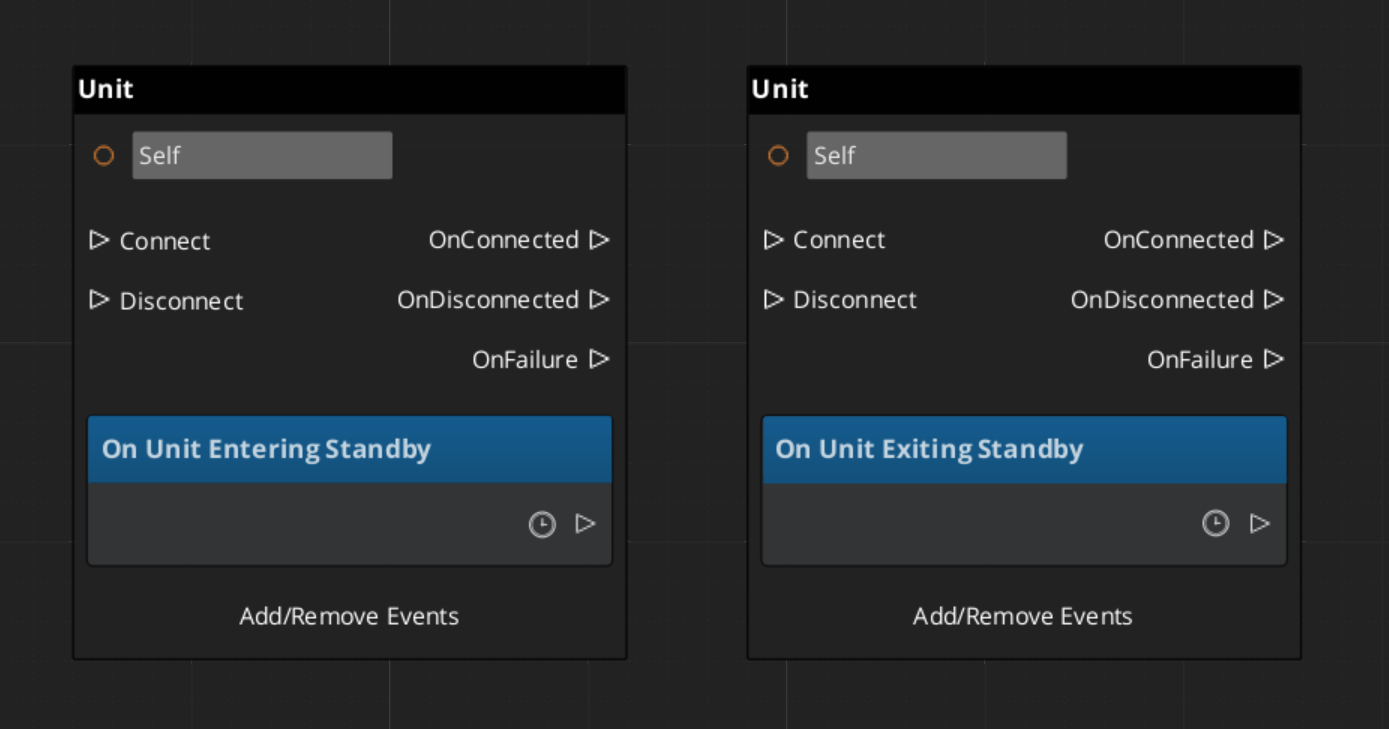This screenshot has height=729, width=1389.
Task: Click the OnFailure output port on the Exiting Standby node
Action: (x=1273, y=359)
